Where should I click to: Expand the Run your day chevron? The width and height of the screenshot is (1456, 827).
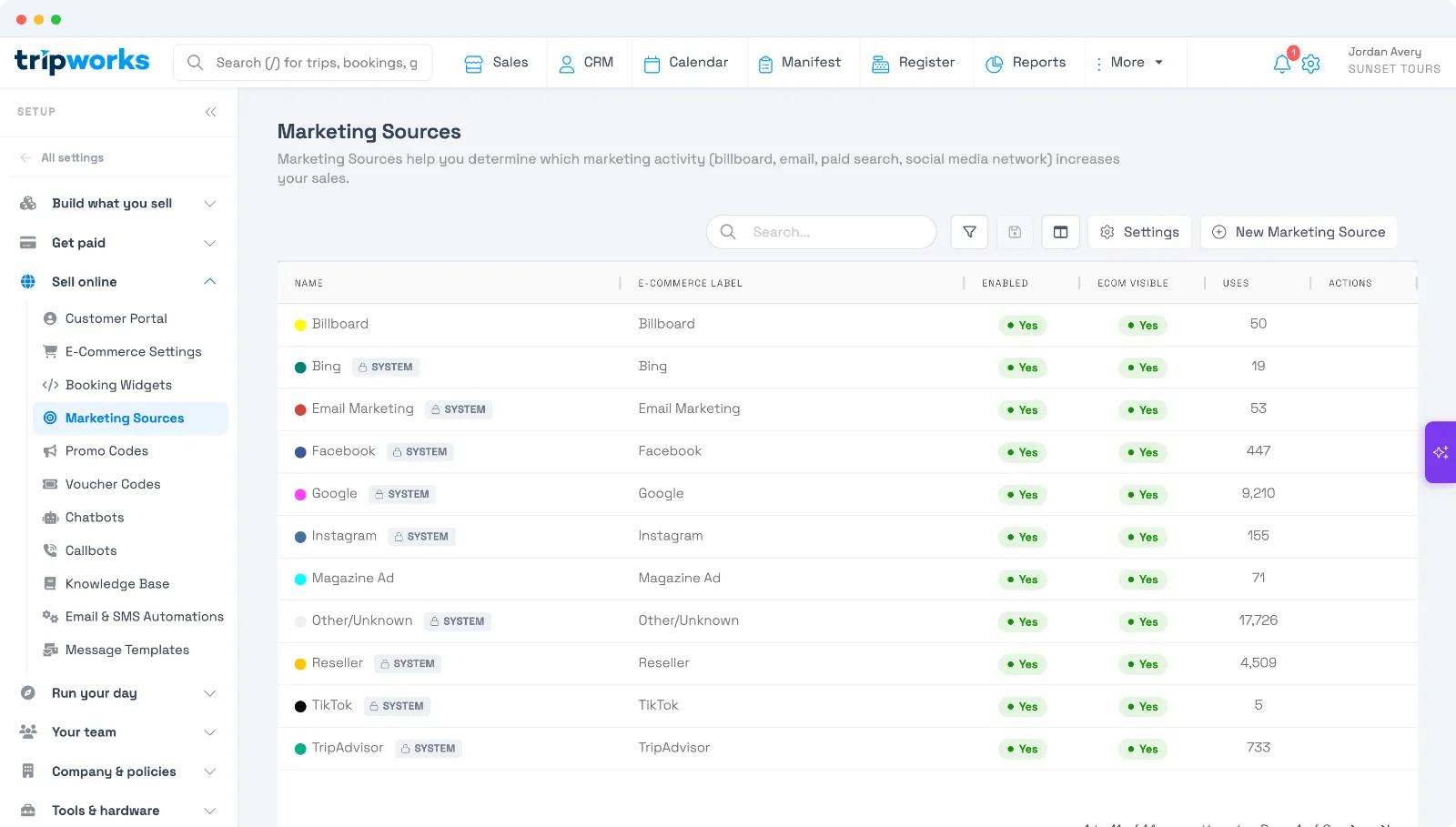[210, 693]
